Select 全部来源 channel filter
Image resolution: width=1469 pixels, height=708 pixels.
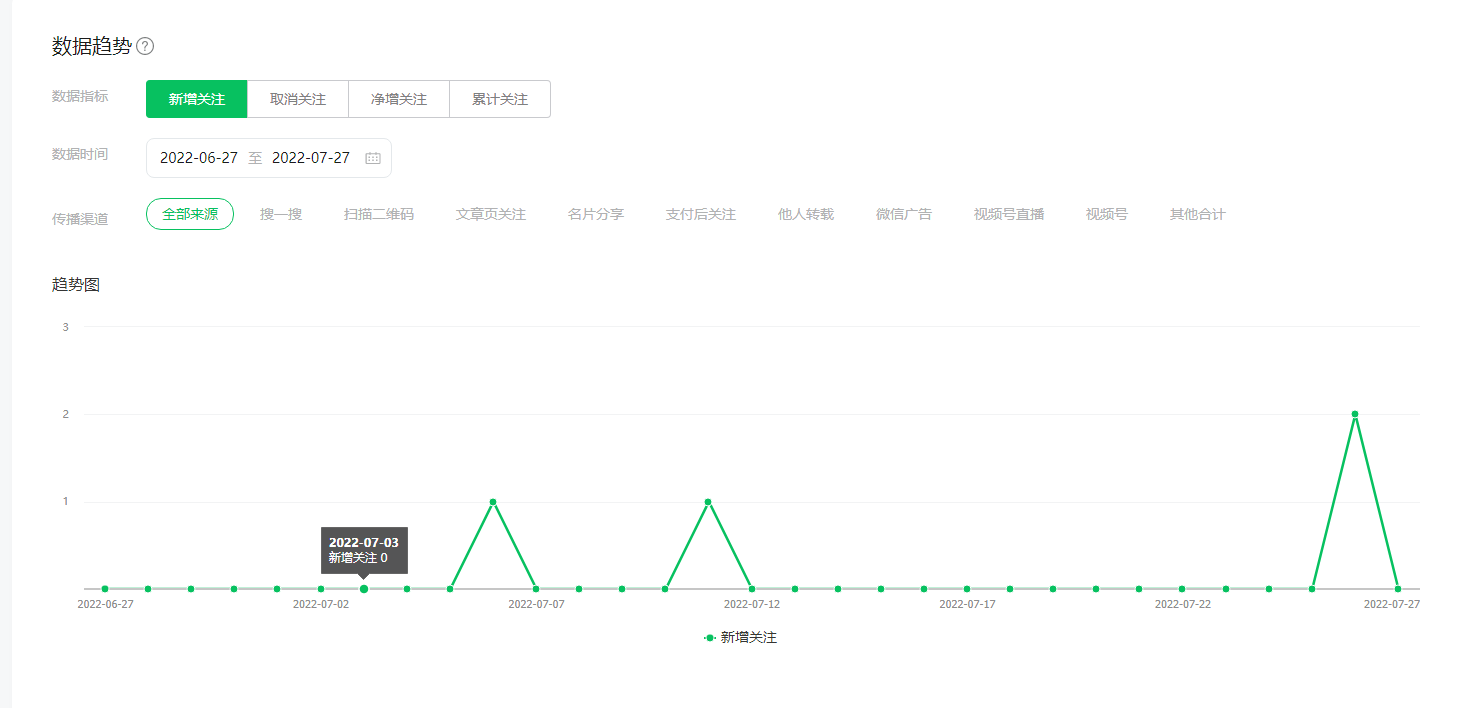(x=190, y=214)
